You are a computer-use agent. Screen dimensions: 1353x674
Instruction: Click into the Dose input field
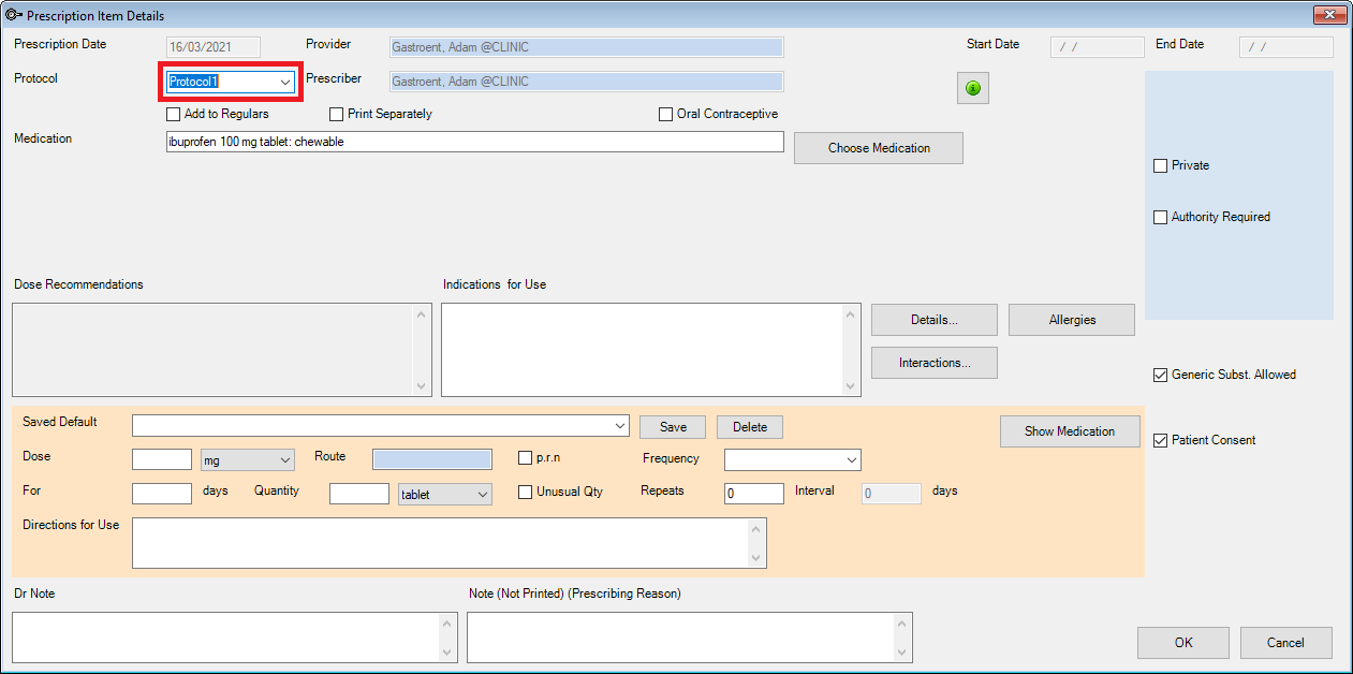pos(162,459)
